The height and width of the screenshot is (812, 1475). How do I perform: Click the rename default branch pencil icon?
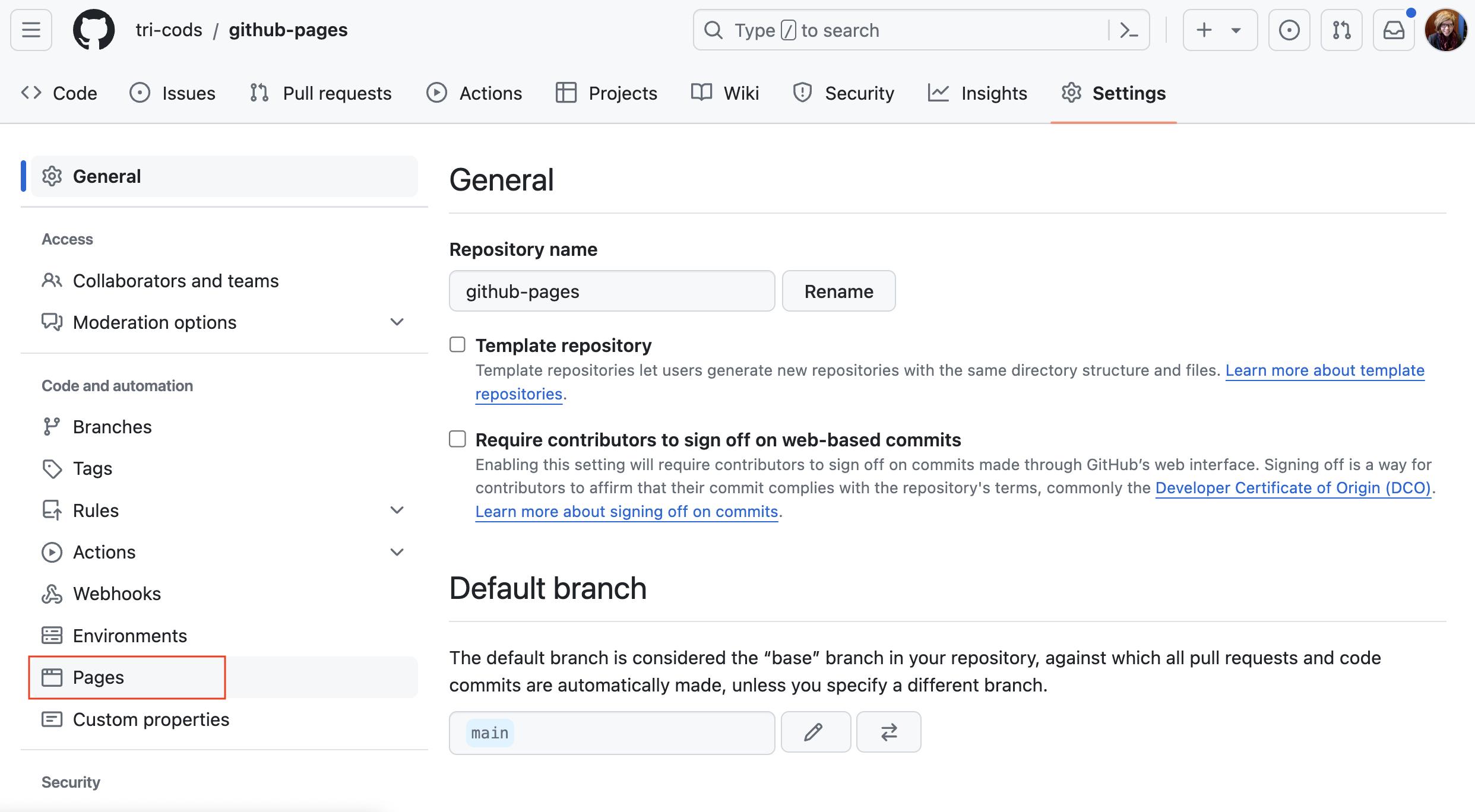[x=815, y=732]
